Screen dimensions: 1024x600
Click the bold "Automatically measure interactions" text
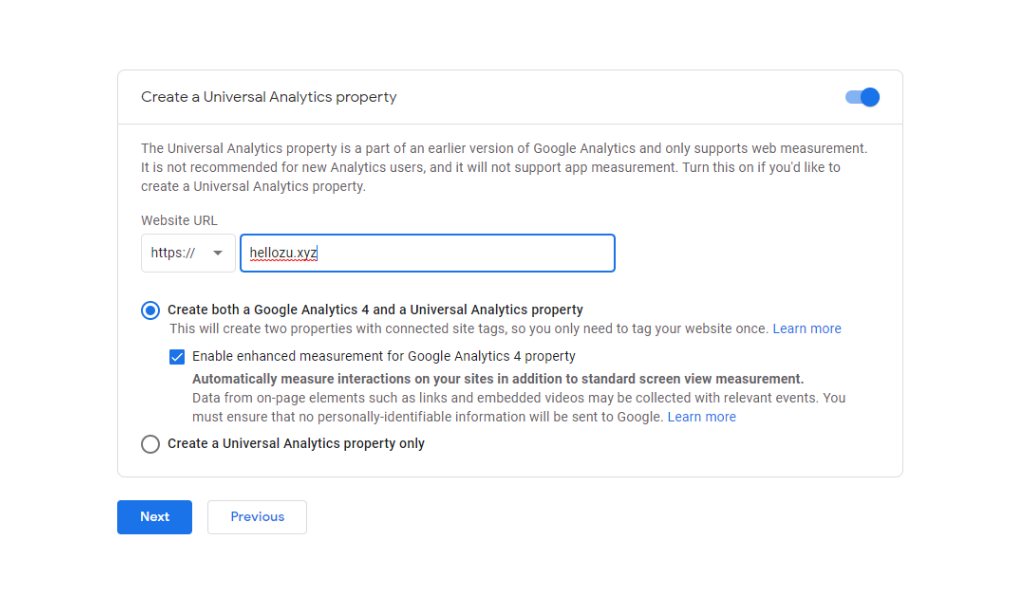coord(497,379)
